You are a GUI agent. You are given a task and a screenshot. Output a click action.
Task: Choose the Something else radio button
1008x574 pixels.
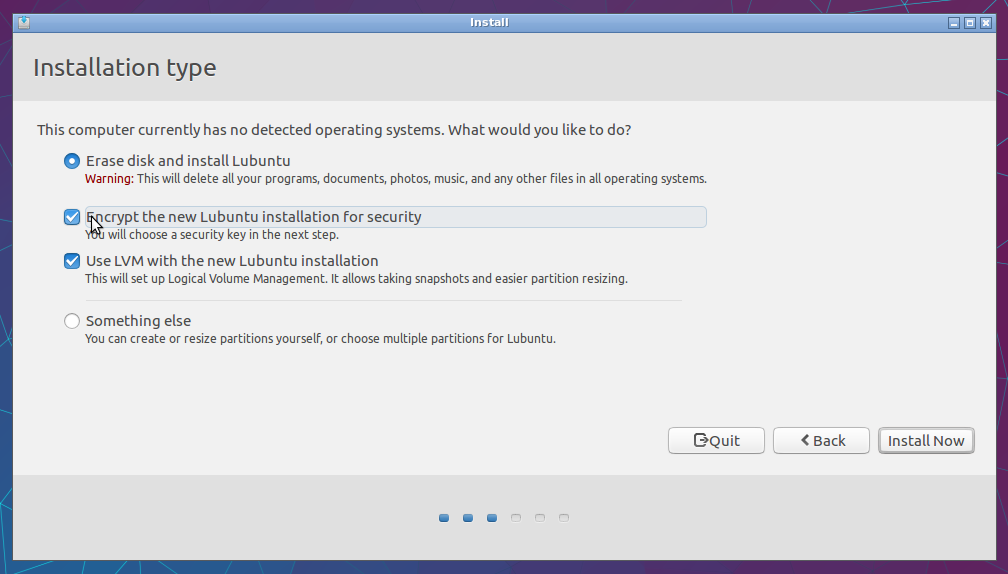[71, 321]
